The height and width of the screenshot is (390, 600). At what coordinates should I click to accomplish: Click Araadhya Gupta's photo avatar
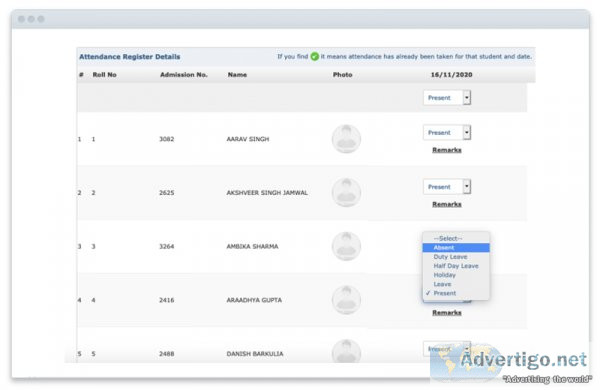pos(346,300)
